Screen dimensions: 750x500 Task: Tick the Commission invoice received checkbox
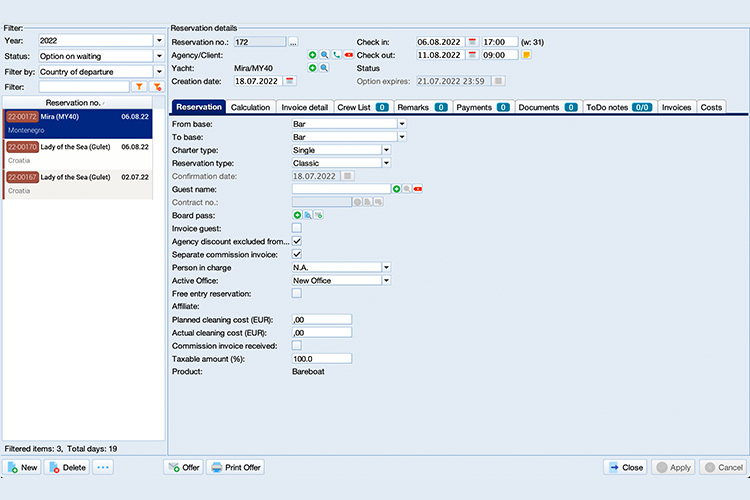click(x=297, y=345)
